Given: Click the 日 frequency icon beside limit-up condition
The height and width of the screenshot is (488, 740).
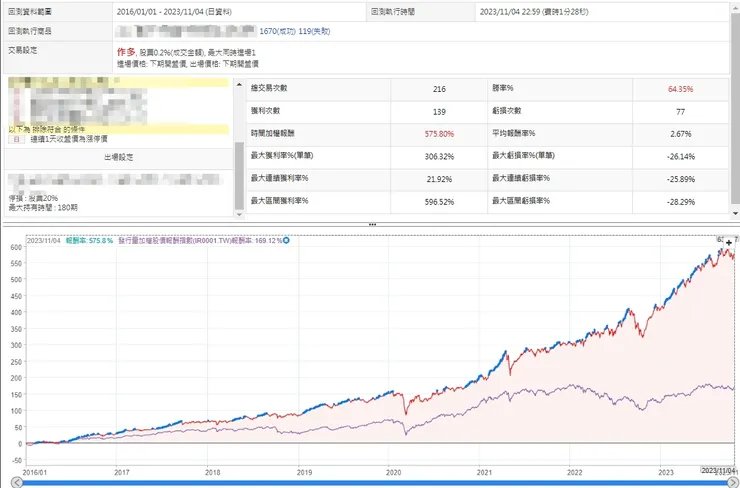Looking at the screenshot, I should [x=17, y=139].
